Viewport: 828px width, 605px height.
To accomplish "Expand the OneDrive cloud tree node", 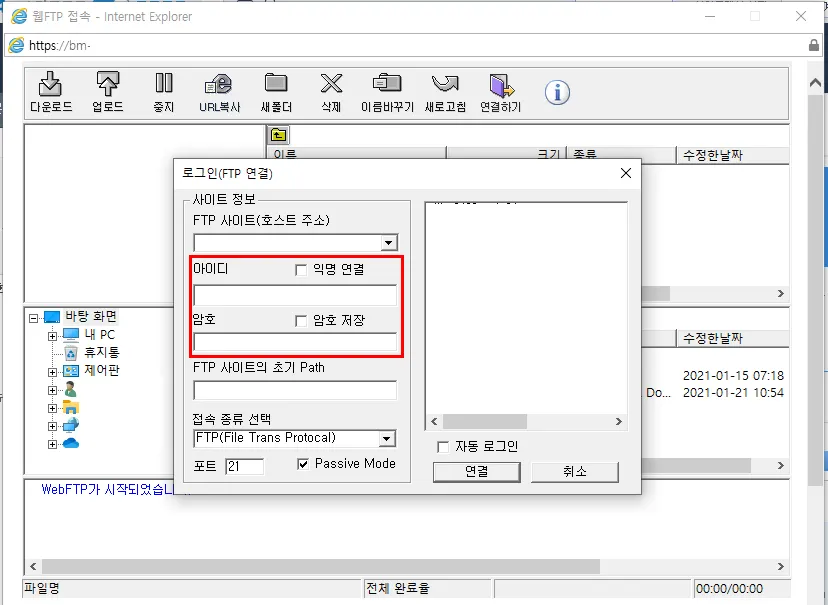I will click(x=52, y=444).
